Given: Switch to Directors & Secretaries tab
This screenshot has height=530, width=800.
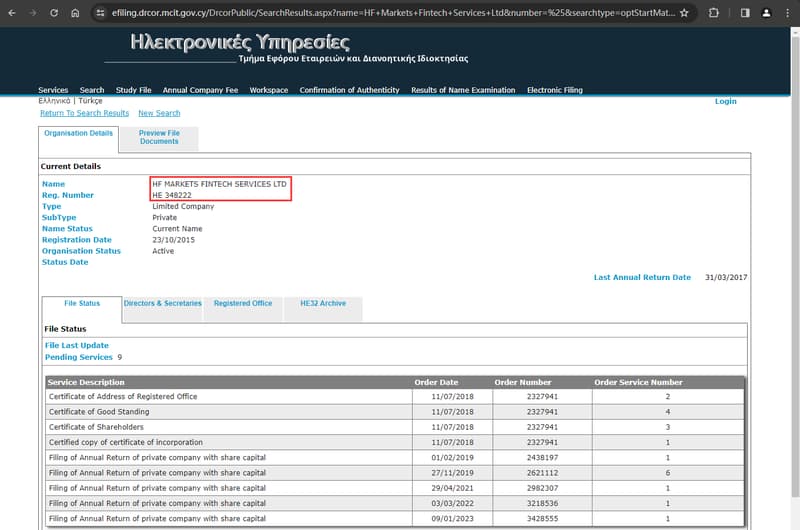Looking at the screenshot, I should tap(162, 304).
